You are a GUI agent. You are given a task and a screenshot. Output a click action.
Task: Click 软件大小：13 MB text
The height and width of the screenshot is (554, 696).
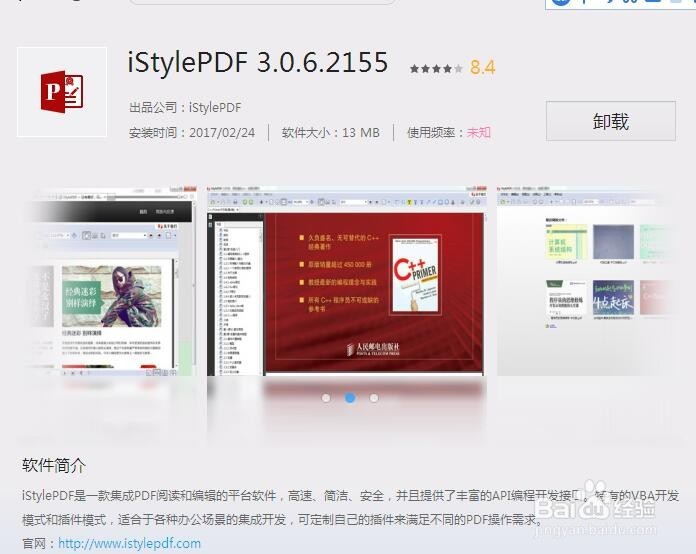tap(331, 132)
